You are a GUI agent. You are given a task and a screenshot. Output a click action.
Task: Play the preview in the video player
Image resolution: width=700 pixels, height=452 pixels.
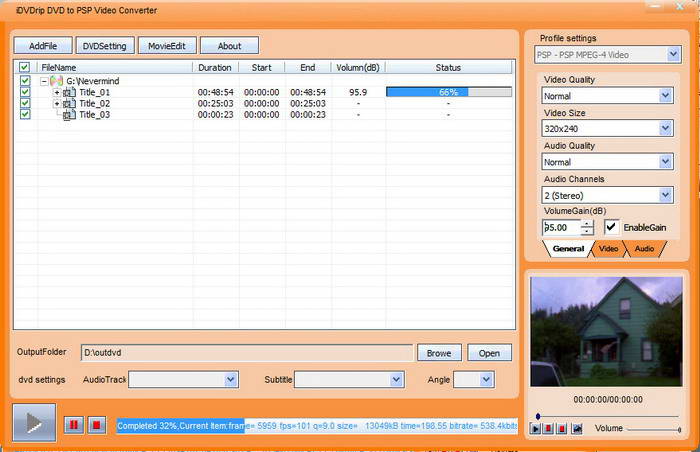[536, 428]
